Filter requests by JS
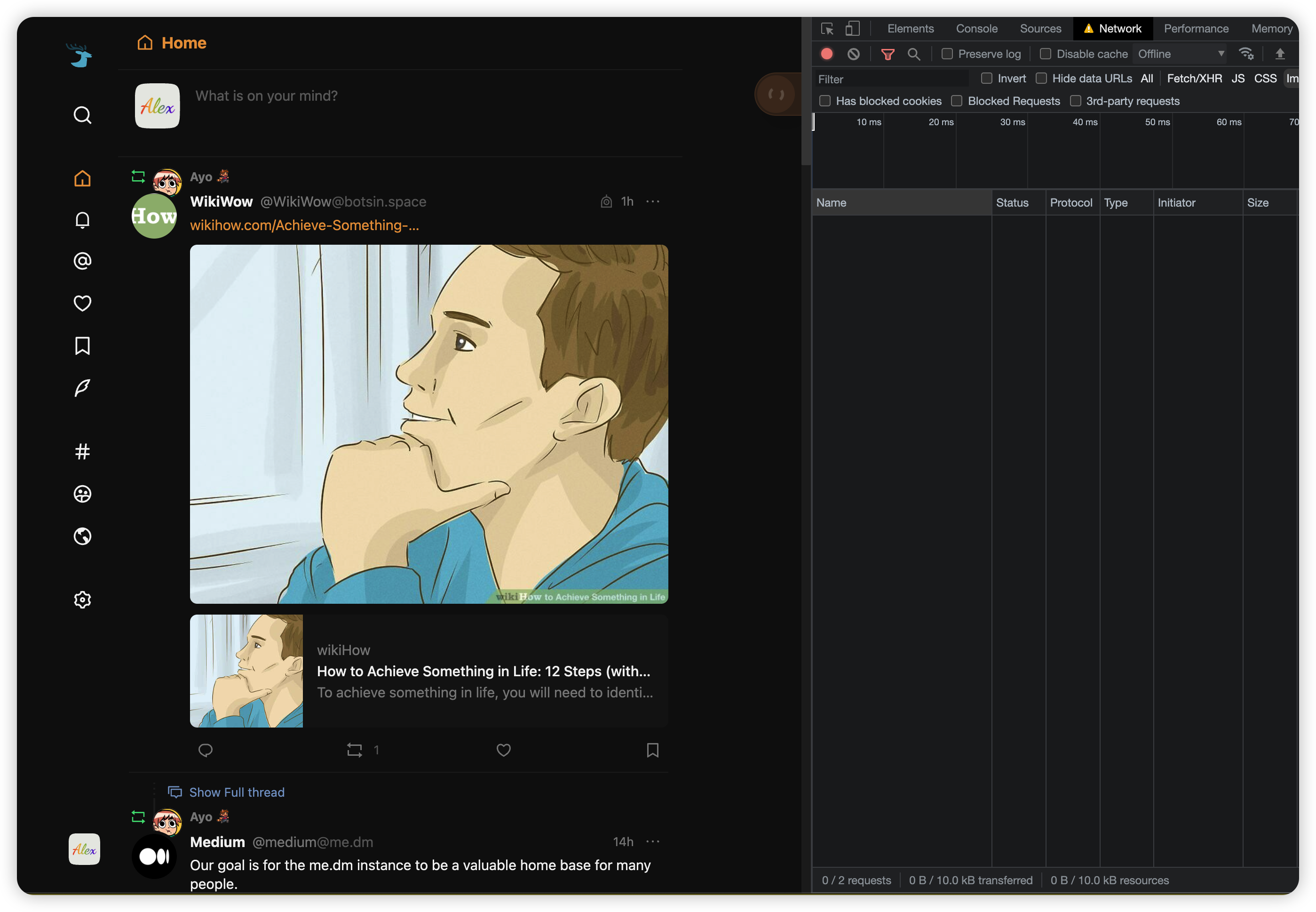1316x912 pixels. click(1238, 78)
